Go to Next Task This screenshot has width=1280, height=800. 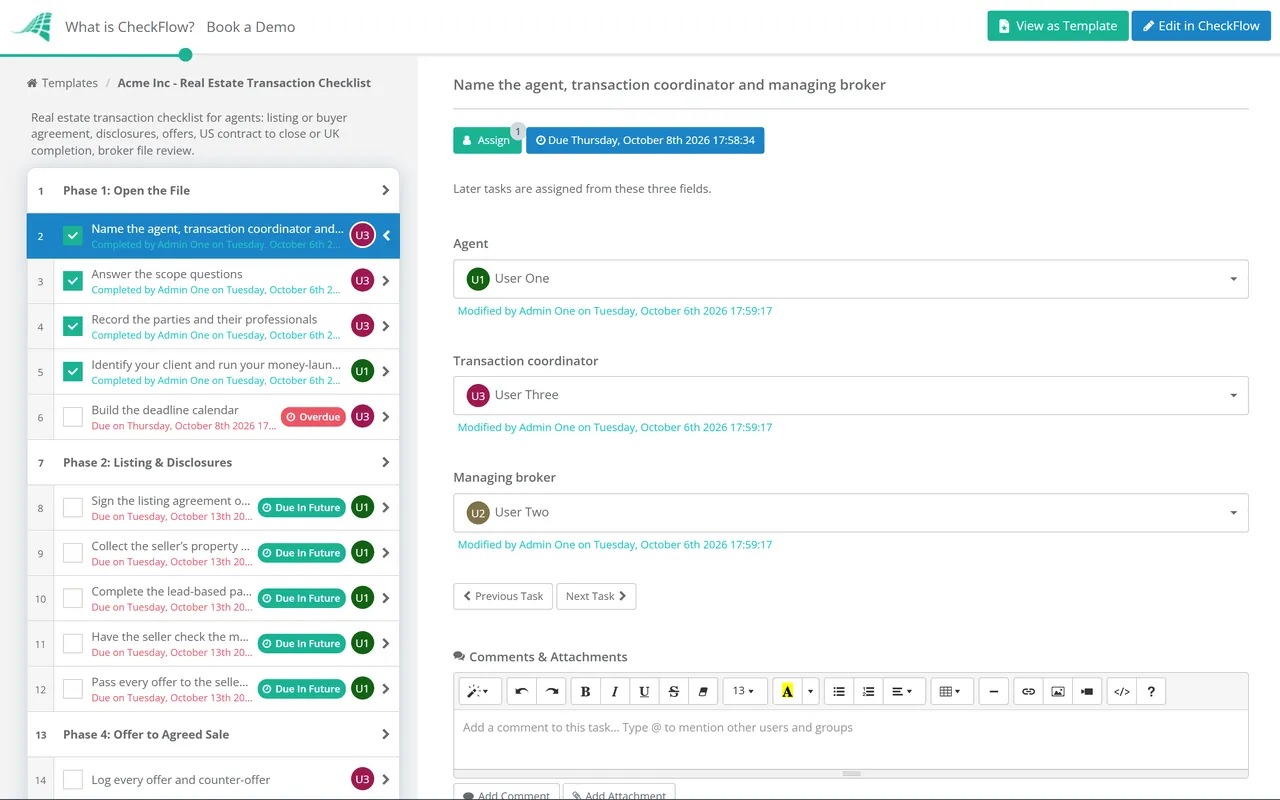pos(596,596)
